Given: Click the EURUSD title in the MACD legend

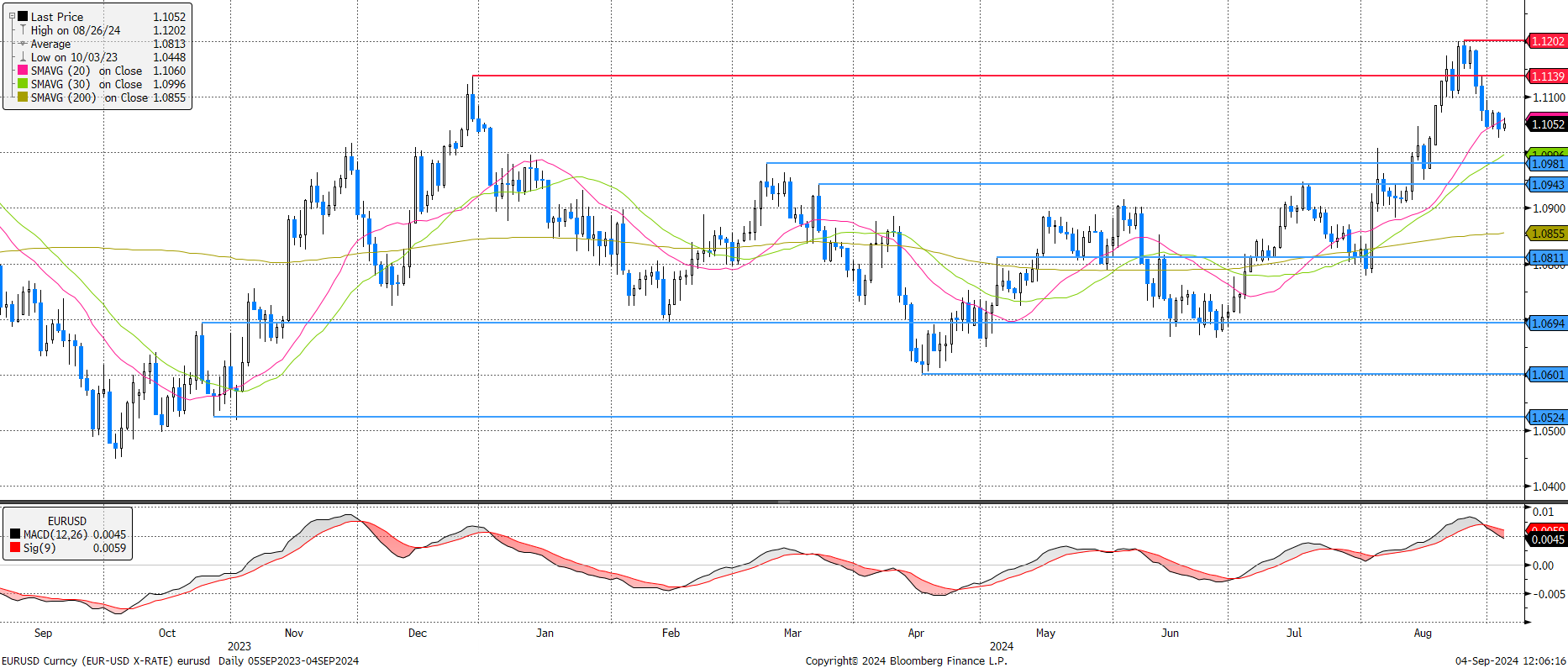Looking at the screenshot, I should [x=67, y=521].
